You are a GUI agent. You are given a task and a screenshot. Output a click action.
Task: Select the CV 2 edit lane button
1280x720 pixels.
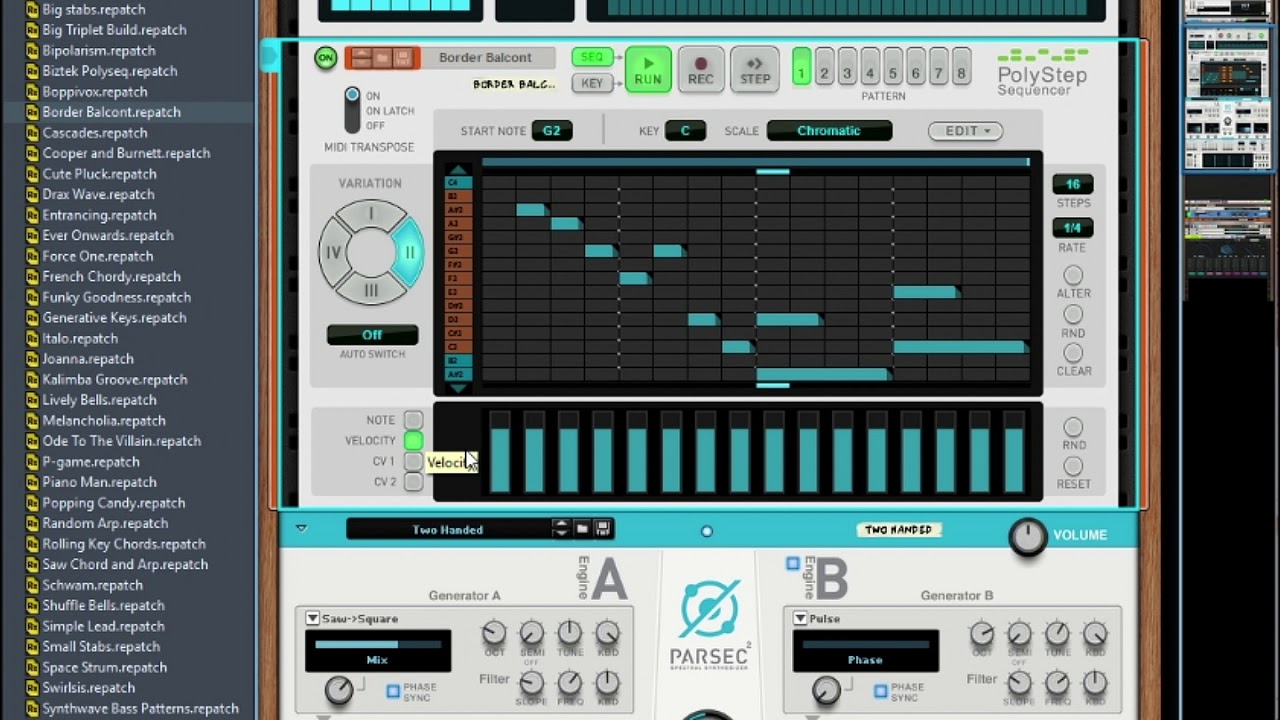coord(413,482)
